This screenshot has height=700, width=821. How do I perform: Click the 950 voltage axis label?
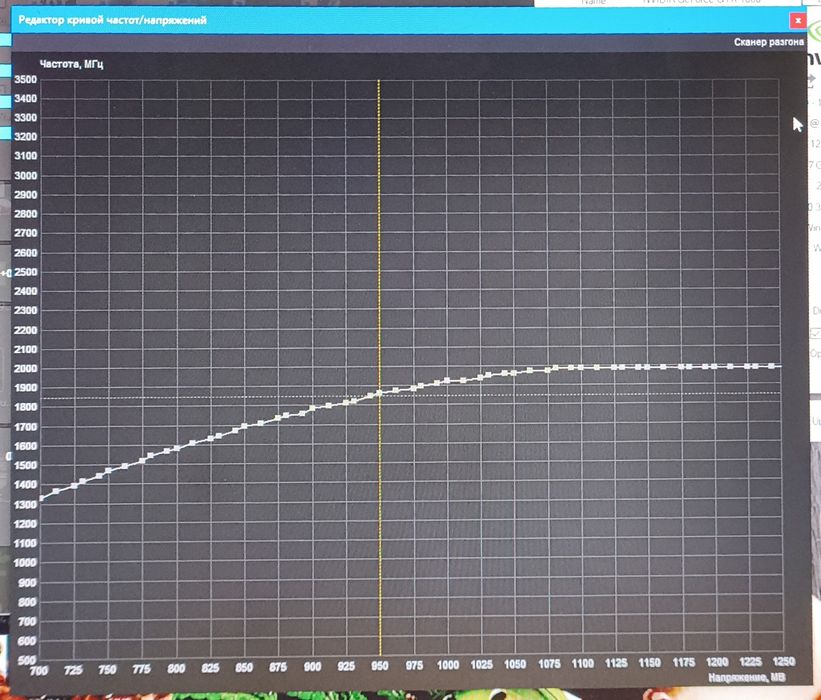pos(380,665)
